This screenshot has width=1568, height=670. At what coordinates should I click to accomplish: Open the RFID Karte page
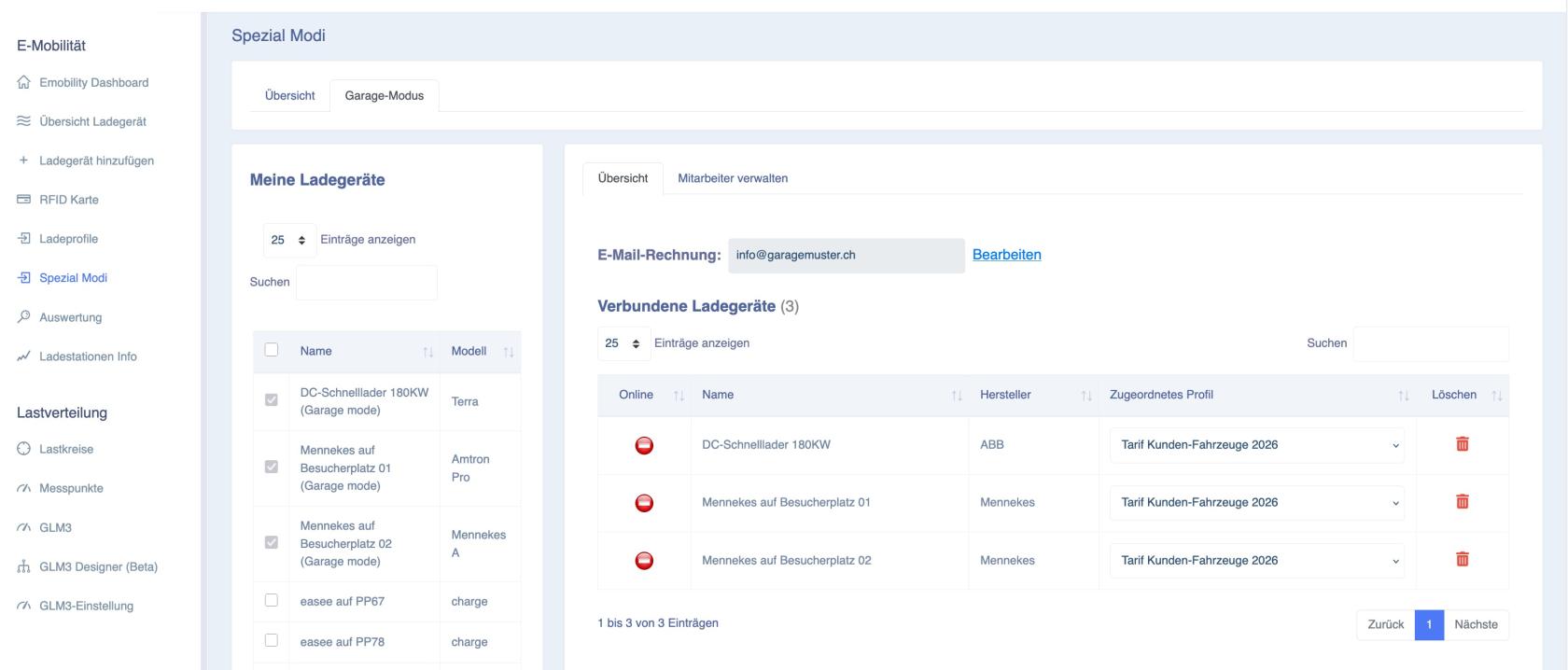click(x=68, y=200)
